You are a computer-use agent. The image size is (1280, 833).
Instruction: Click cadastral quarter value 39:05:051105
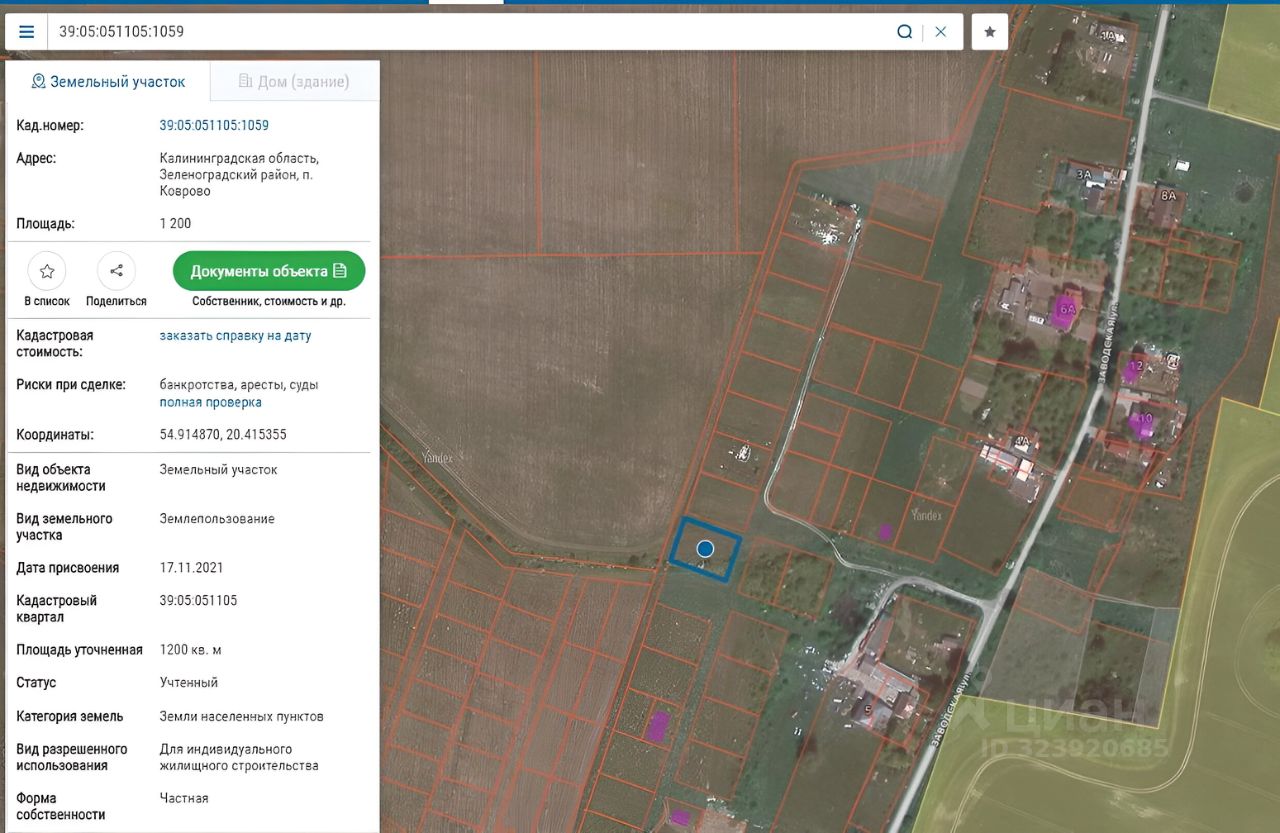coord(199,601)
